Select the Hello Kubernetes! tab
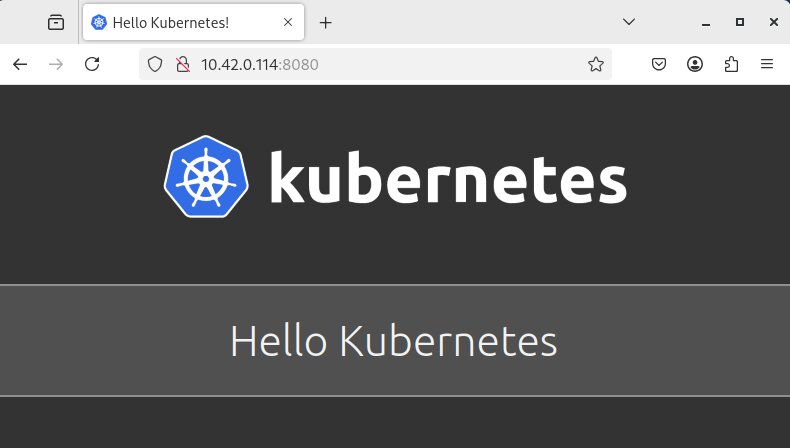 point(193,22)
